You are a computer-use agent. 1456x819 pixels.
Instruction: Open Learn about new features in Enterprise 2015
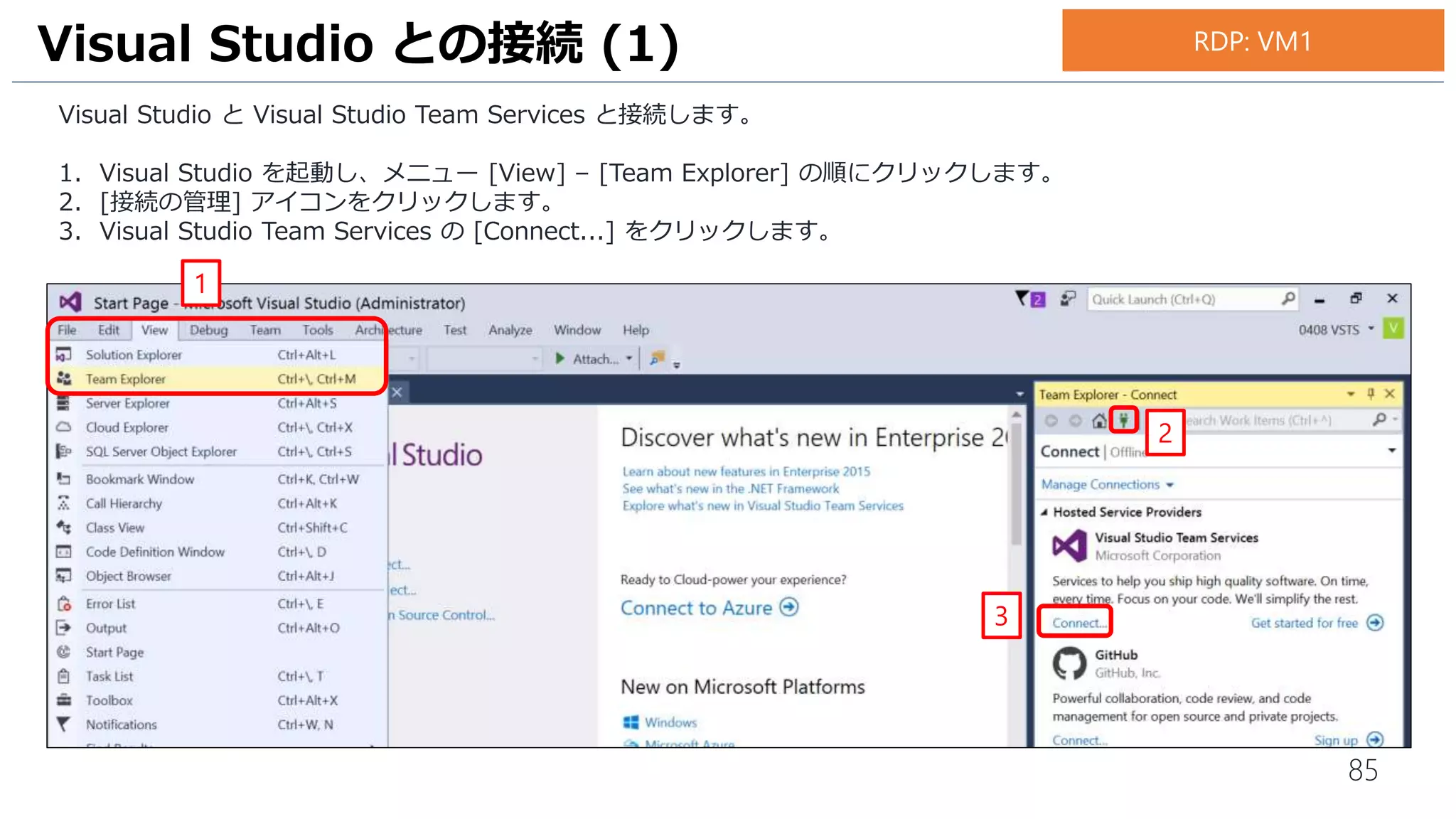[x=746, y=471]
